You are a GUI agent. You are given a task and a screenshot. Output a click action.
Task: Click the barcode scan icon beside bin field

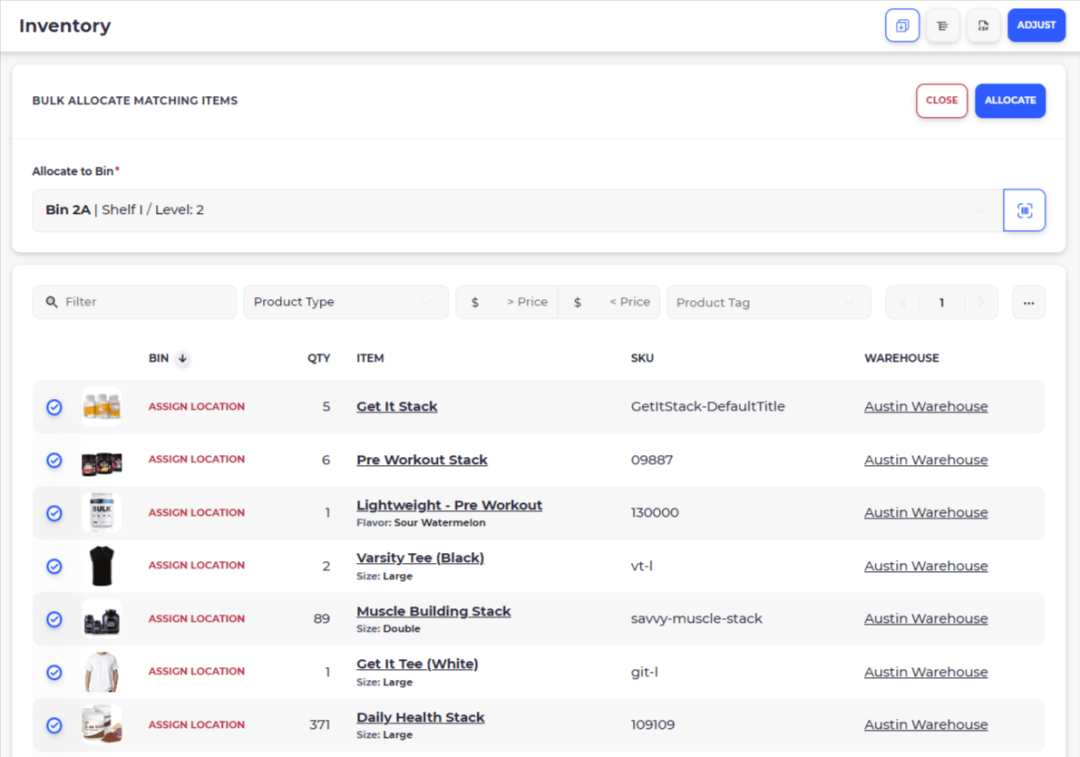1024,210
